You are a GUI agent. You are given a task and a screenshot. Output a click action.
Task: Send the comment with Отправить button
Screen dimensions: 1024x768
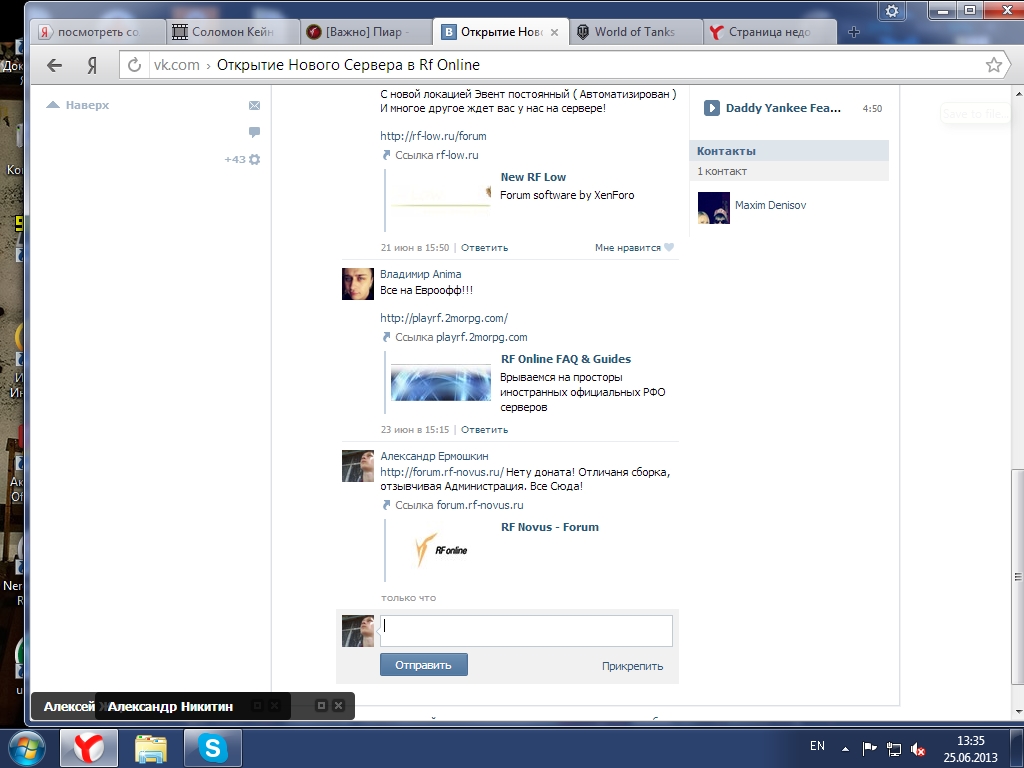tap(424, 665)
